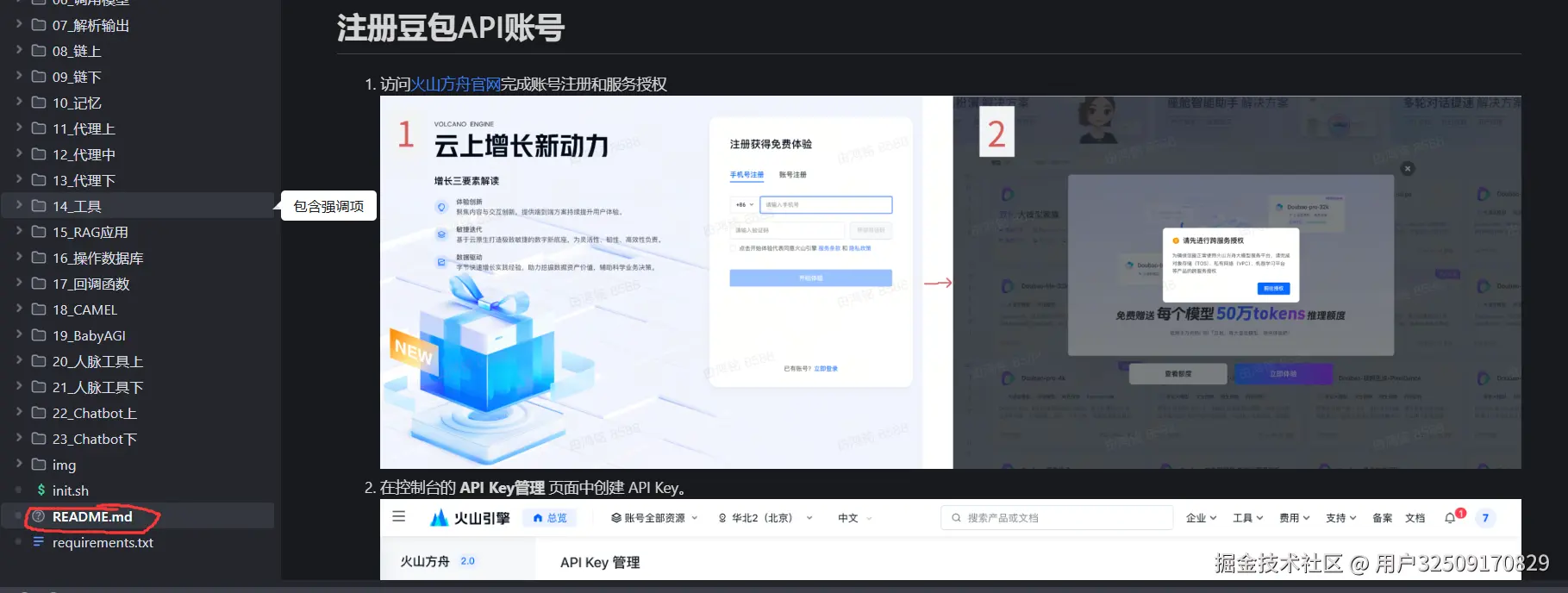
Task: Expand the img folder chevron
Action: [19, 464]
